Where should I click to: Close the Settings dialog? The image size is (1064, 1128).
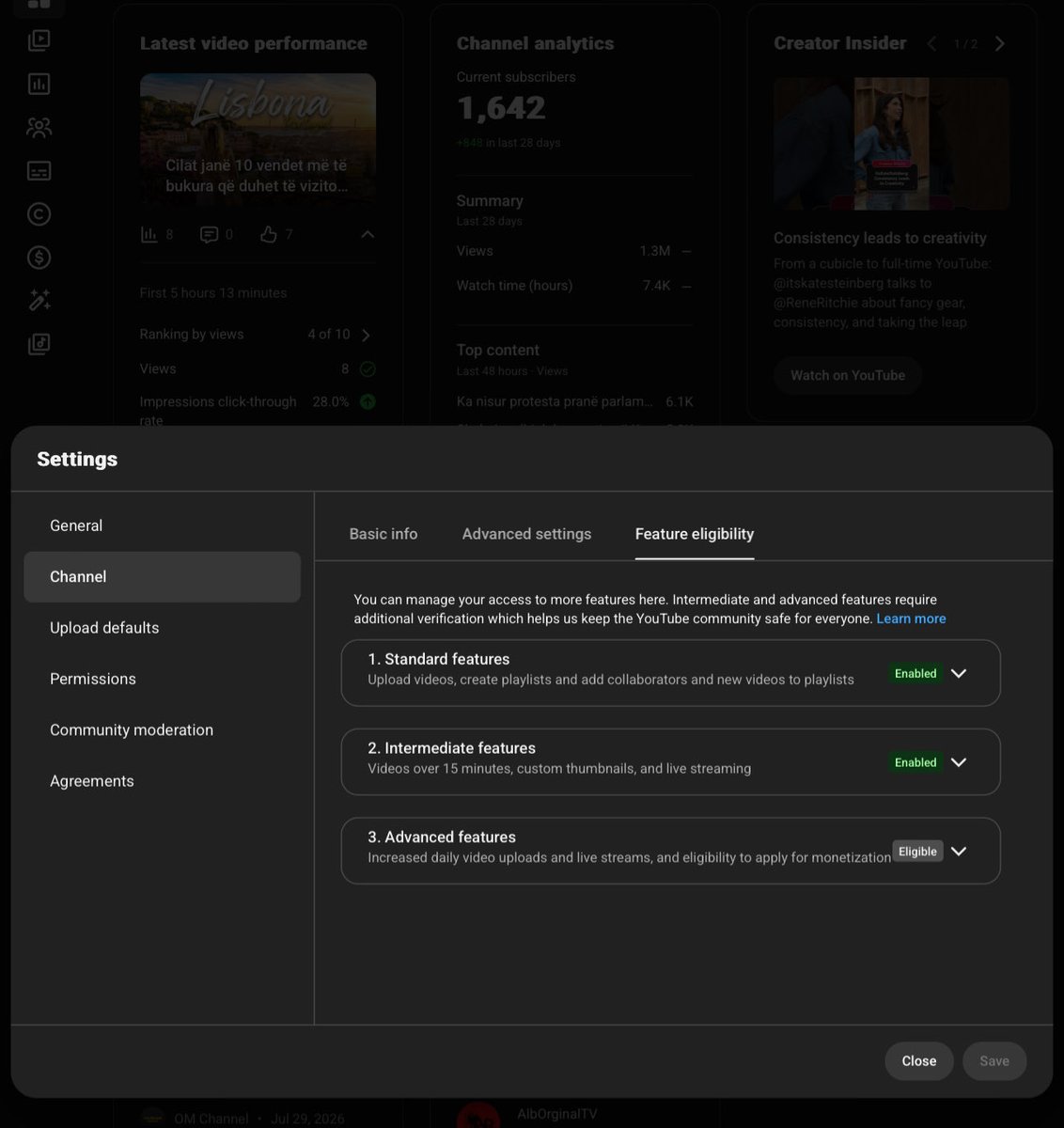919,1060
